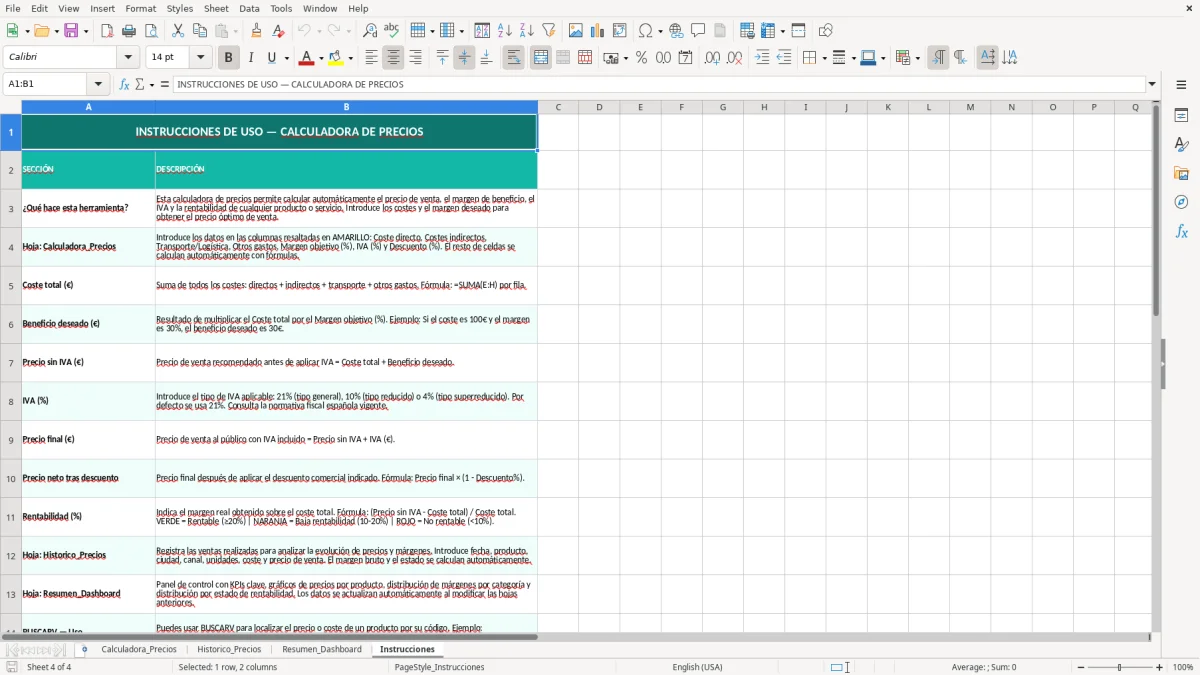Screen dimensions: 1200x675
Task: Open font color dropdown arrow
Action: point(320,58)
